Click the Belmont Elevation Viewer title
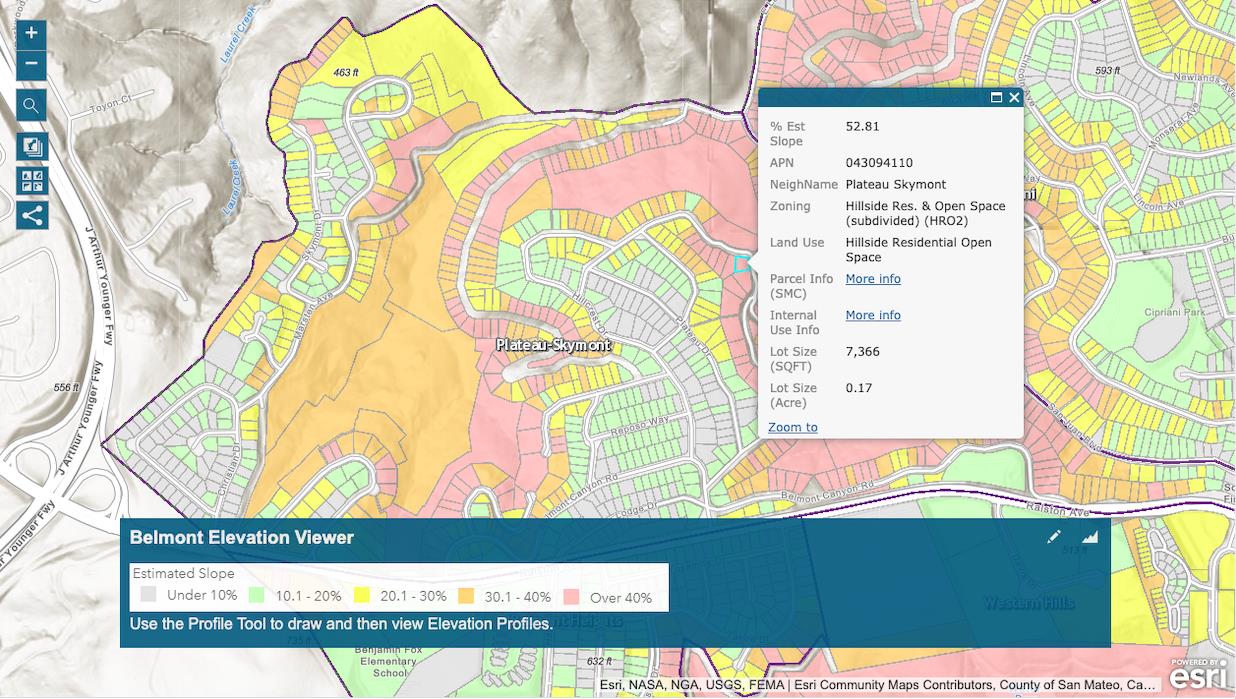1236x699 pixels. click(242, 538)
